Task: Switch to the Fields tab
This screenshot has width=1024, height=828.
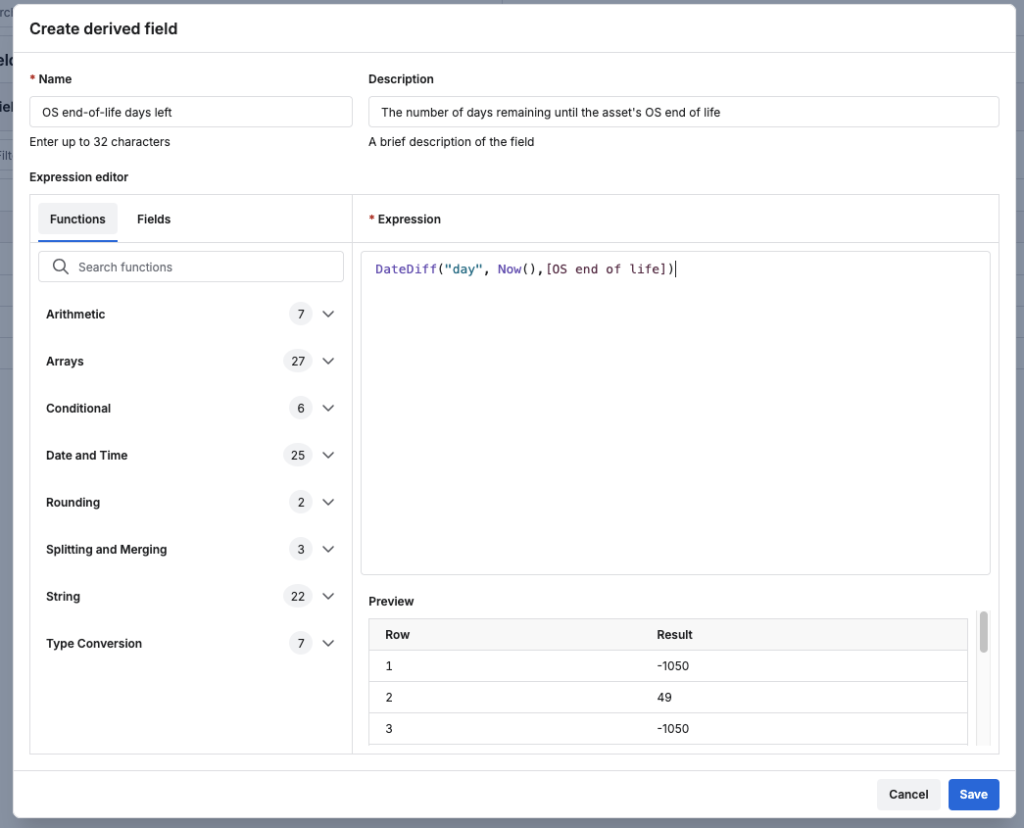Action: click(153, 219)
